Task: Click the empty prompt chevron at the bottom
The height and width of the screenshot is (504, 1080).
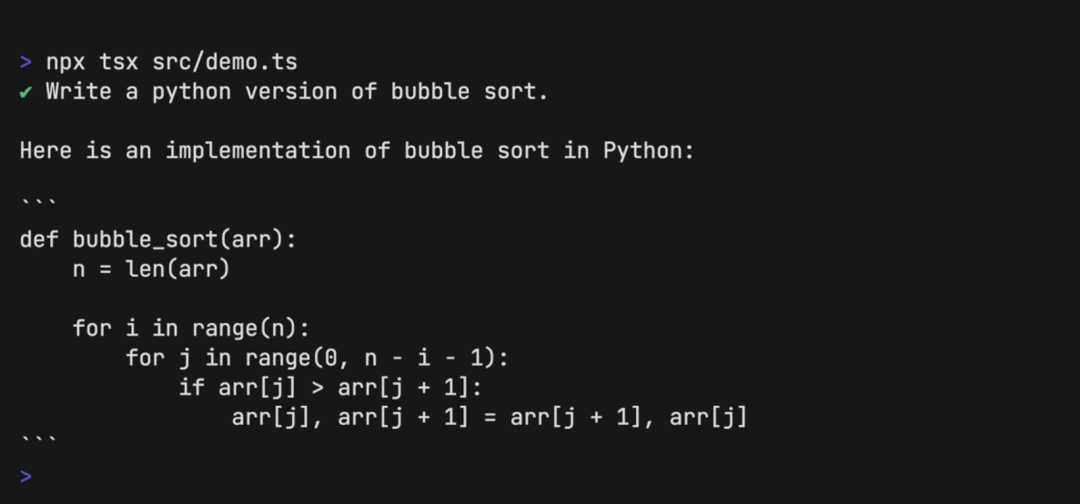Action: tap(26, 476)
